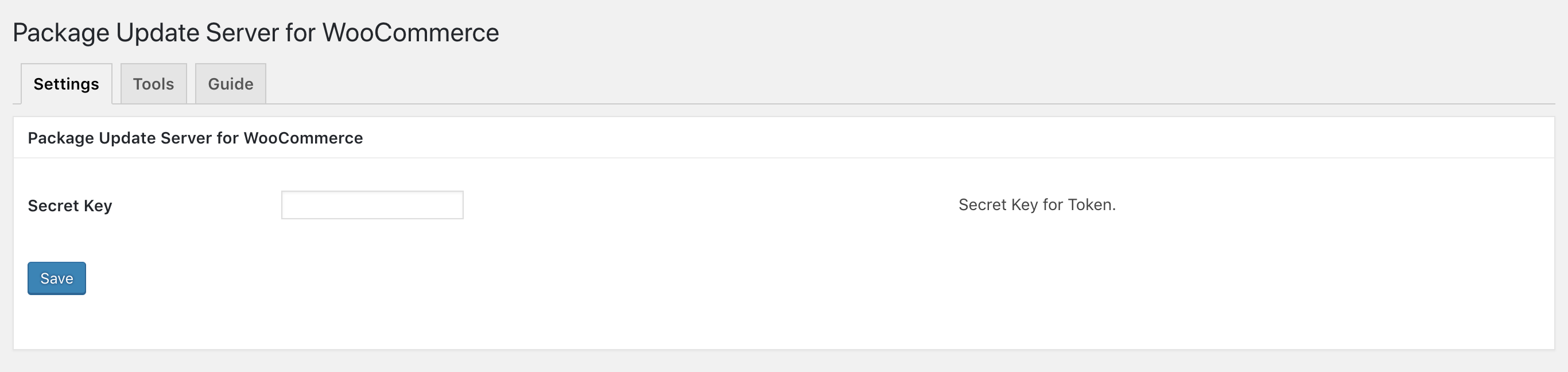This screenshot has width=1568, height=372.
Task: View the plugin Guide tab
Action: click(x=230, y=84)
